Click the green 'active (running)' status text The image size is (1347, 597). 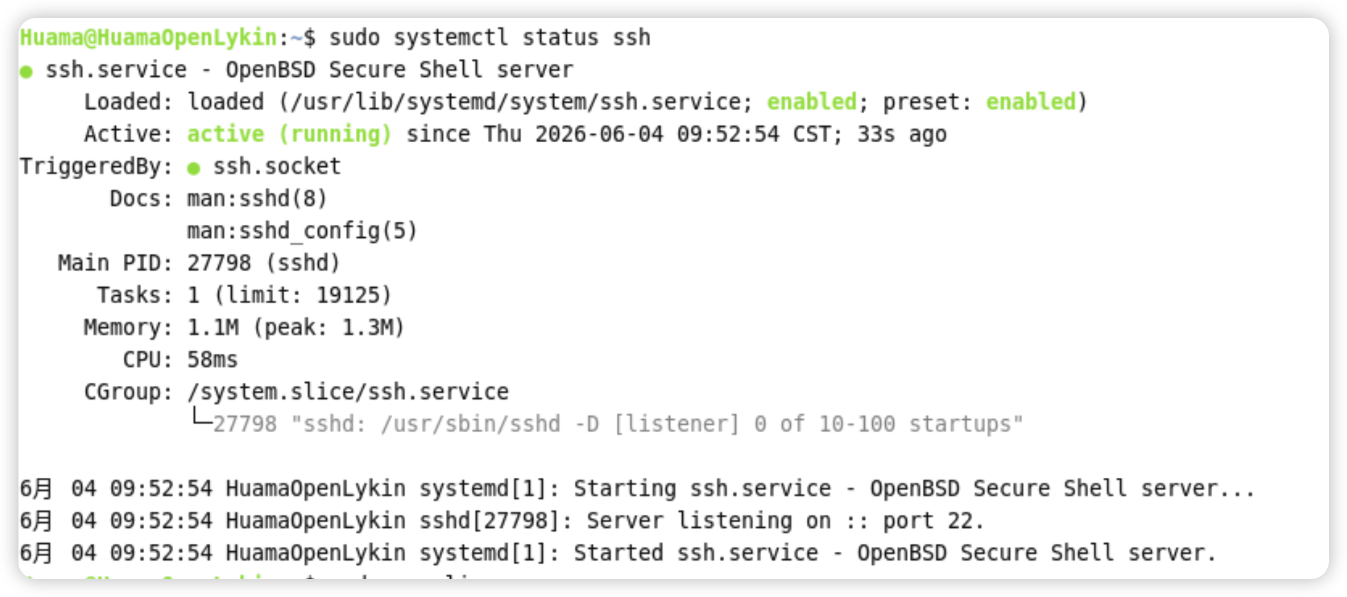(x=289, y=134)
